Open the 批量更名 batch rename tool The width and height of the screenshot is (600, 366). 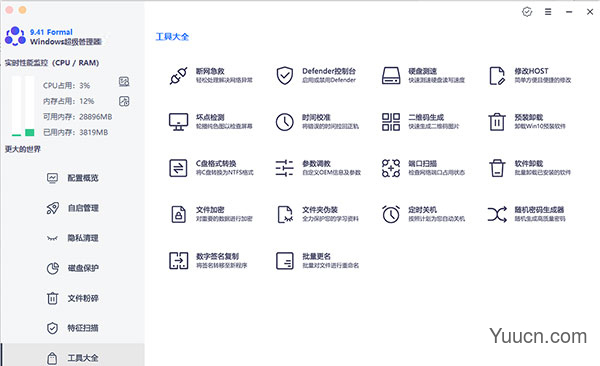[x=317, y=261]
